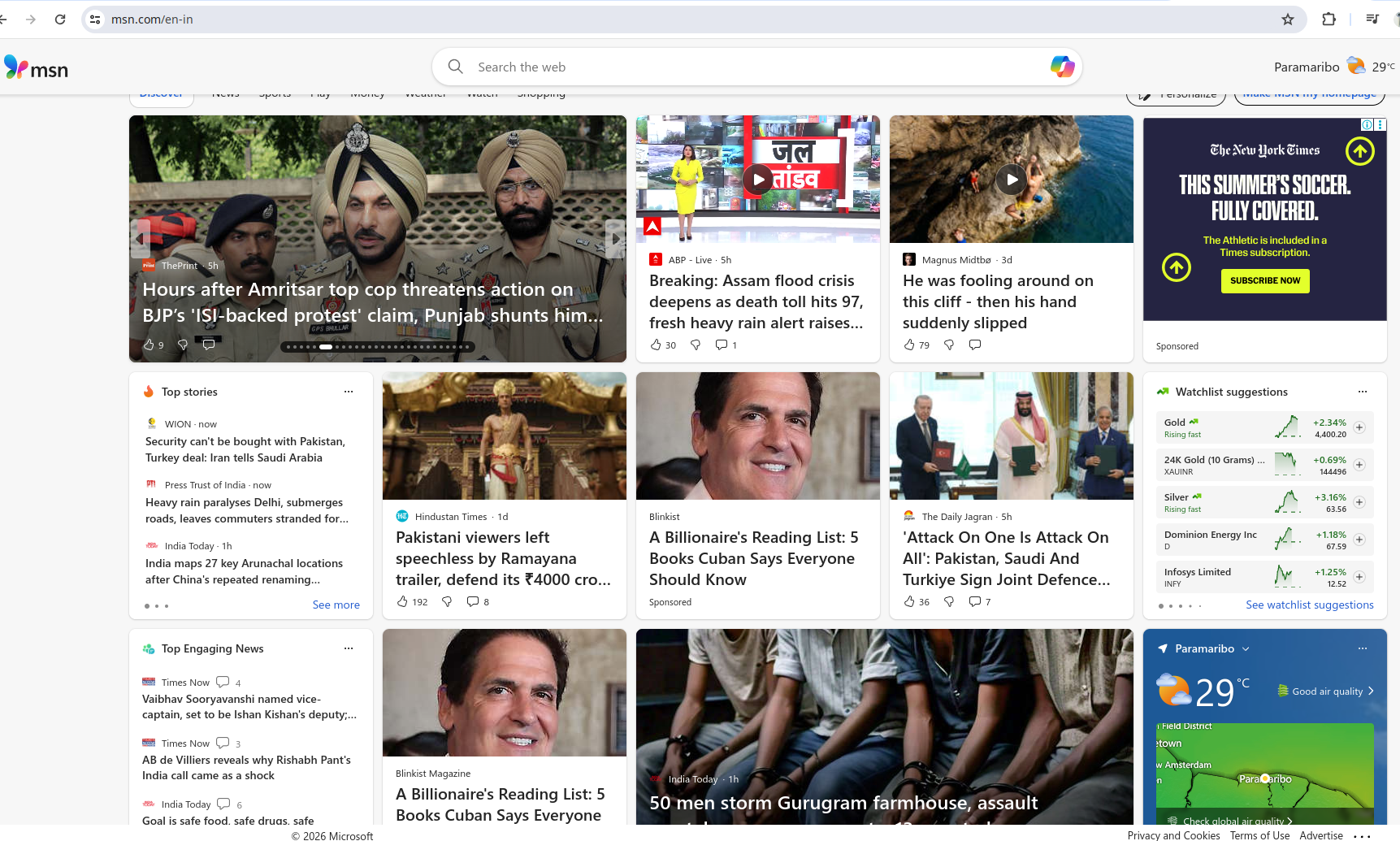Click See more in Top stories
The width and height of the screenshot is (1400, 841).
[x=336, y=605]
